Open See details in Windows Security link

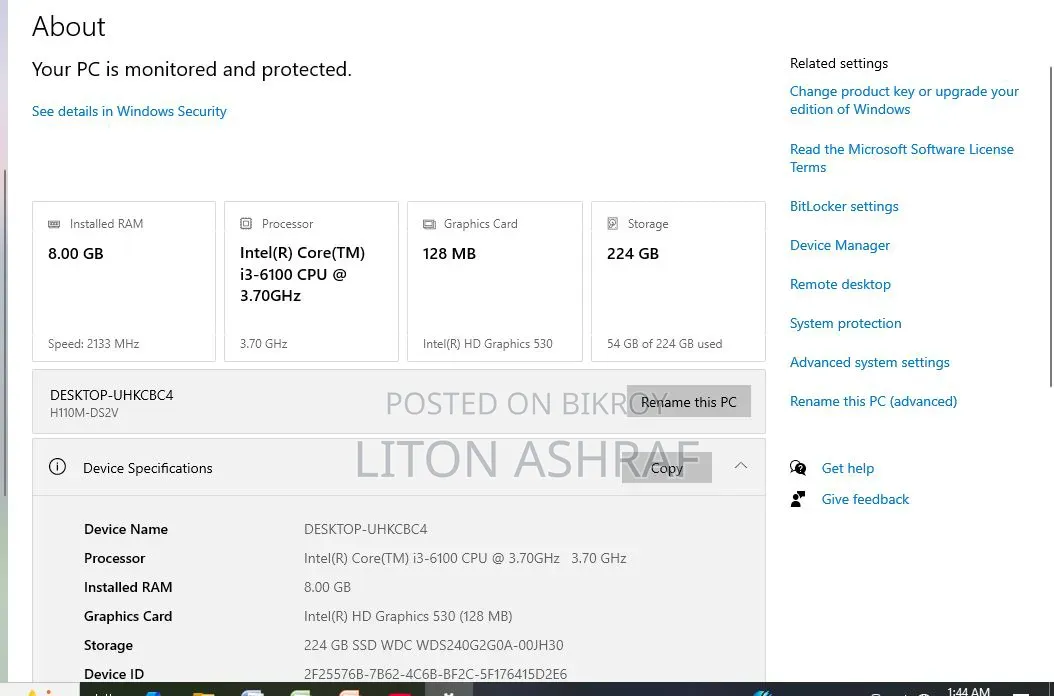coord(129,111)
